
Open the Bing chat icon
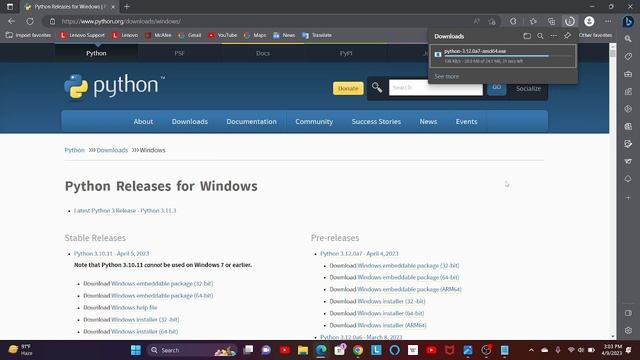point(628,21)
